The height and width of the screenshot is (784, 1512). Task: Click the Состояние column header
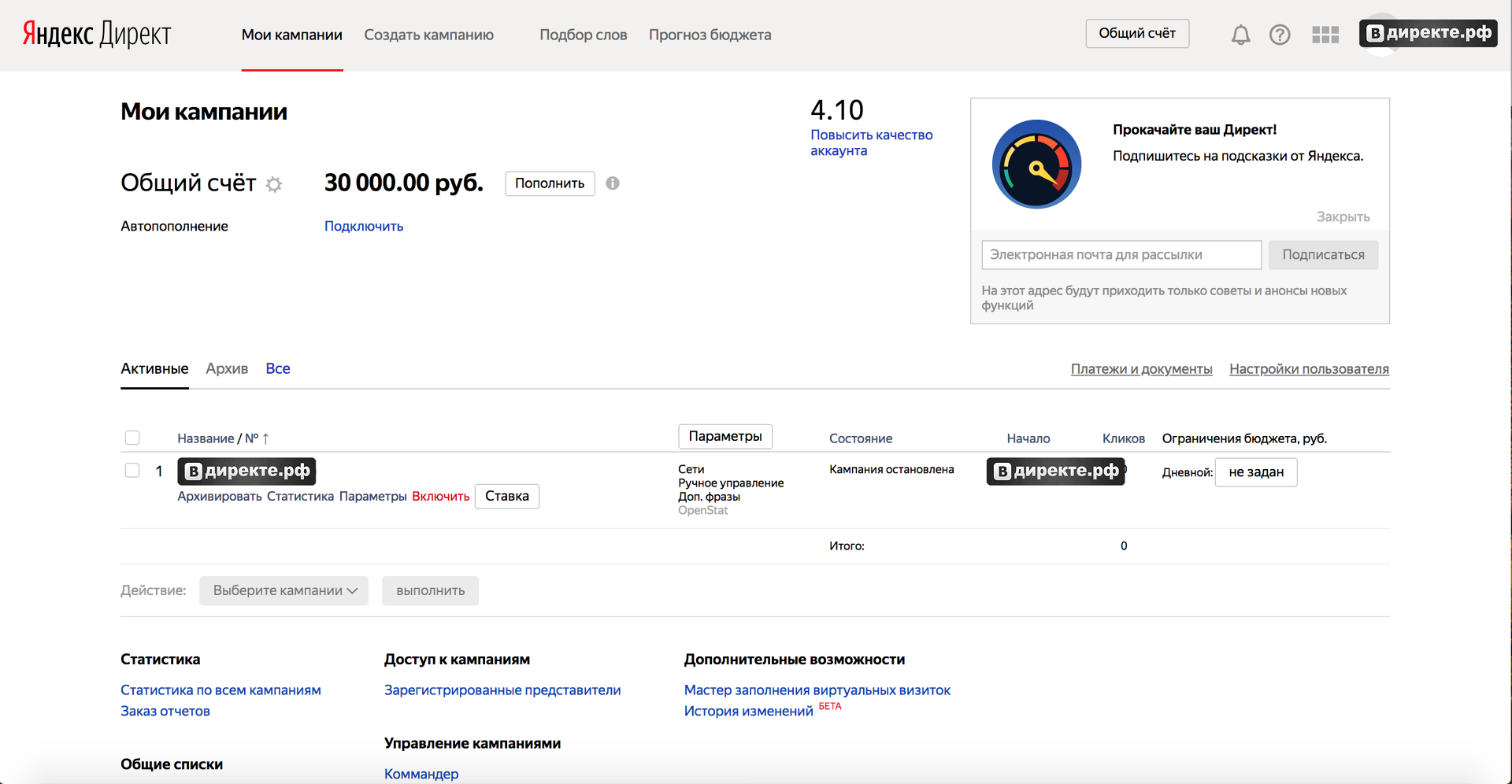pos(861,438)
